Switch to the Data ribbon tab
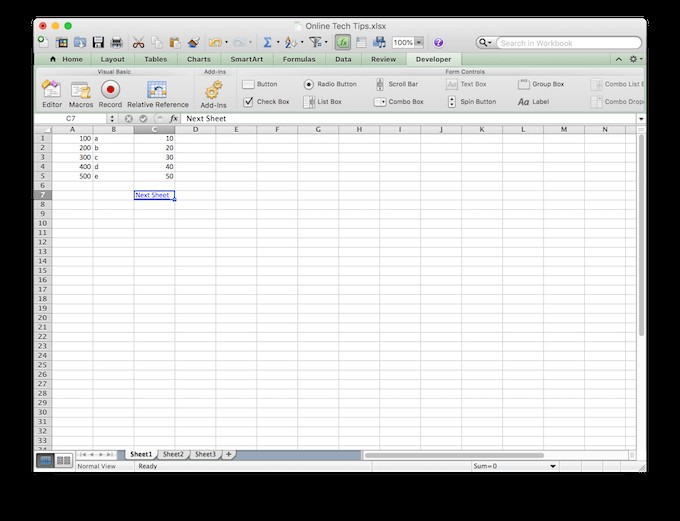This screenshot has width=680, height=521. 343,59
